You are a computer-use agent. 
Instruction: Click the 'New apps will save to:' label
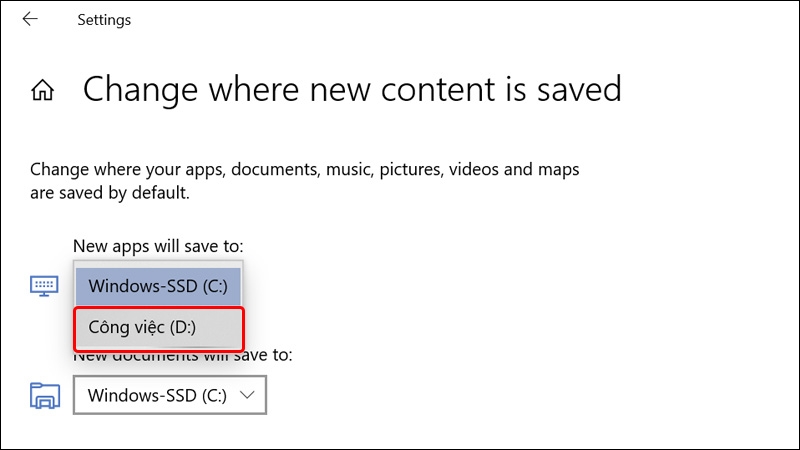tap(158, 246)
